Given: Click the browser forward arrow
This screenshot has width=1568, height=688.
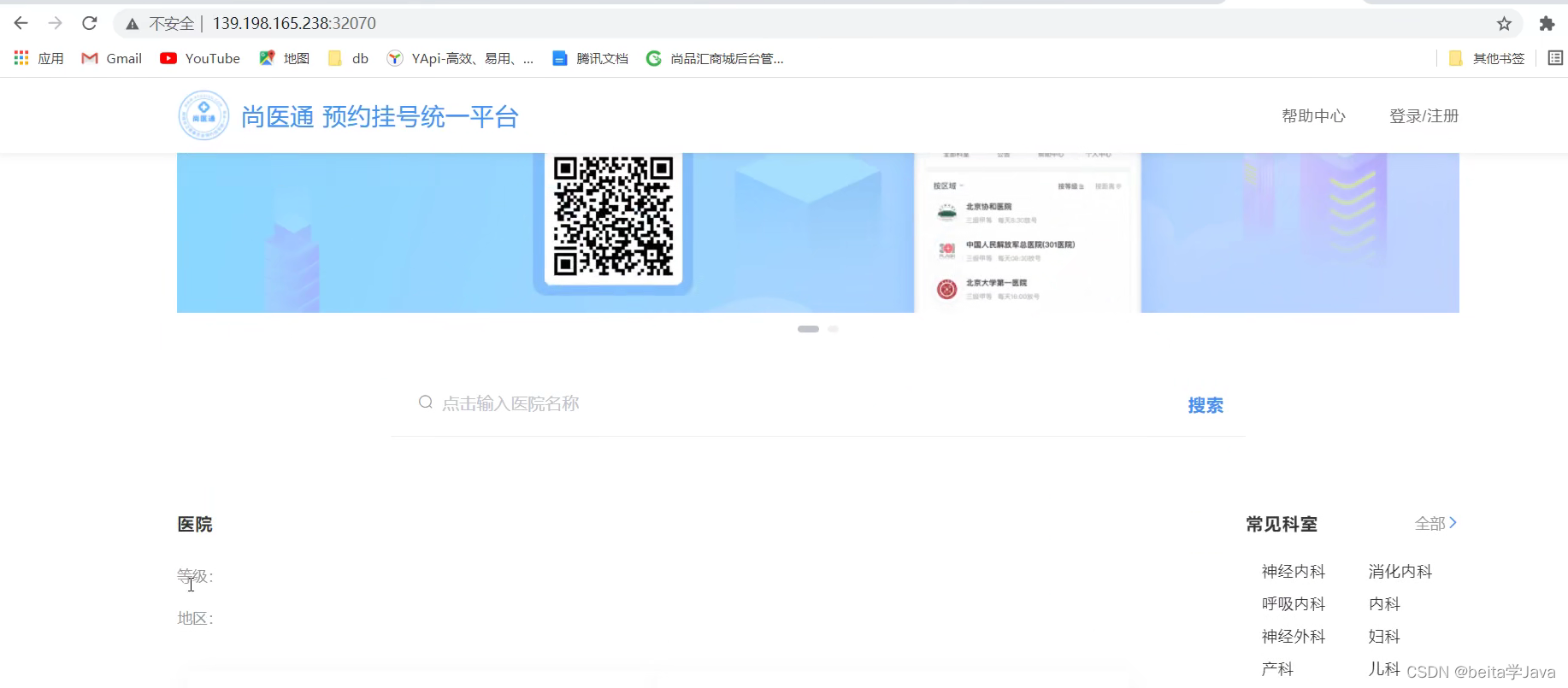Looking at the screenshot, I should pos(56,23).
